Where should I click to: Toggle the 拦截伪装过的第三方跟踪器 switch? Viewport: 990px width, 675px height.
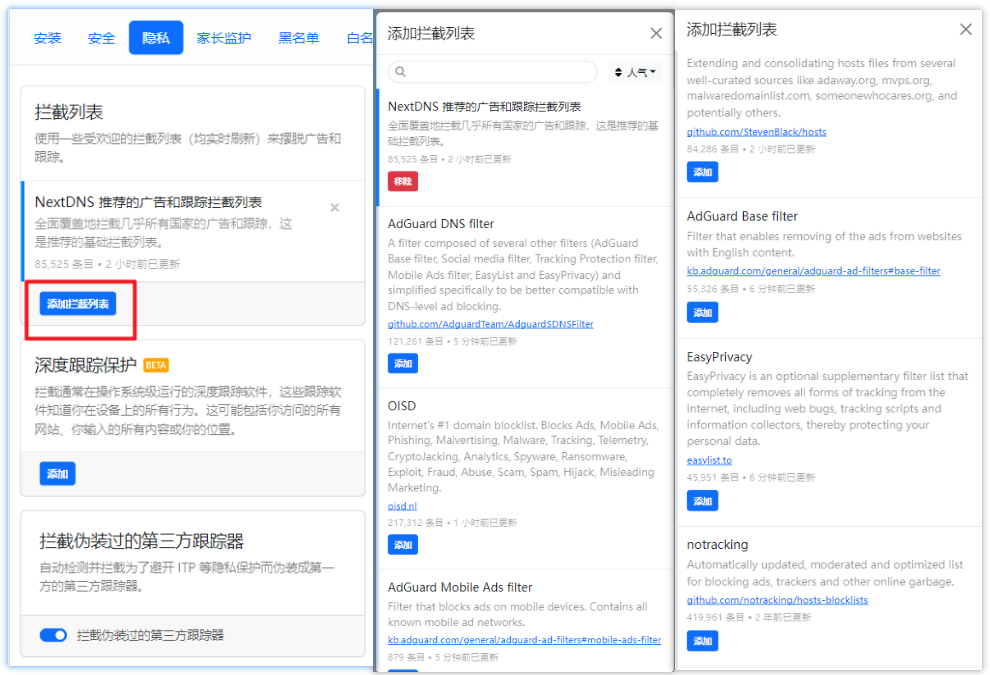(x=53, y=634)
